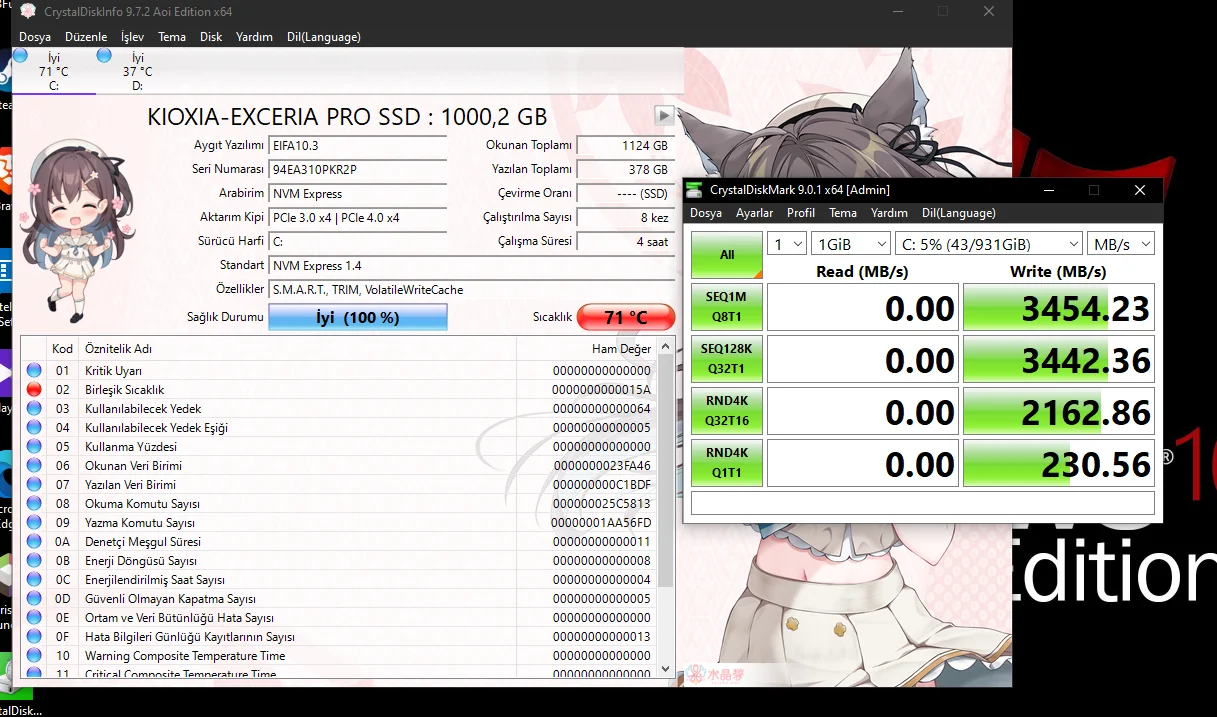Click the All benchmark button
The width and height of the screenshot is (1217, 717).
tap(727, 255)
